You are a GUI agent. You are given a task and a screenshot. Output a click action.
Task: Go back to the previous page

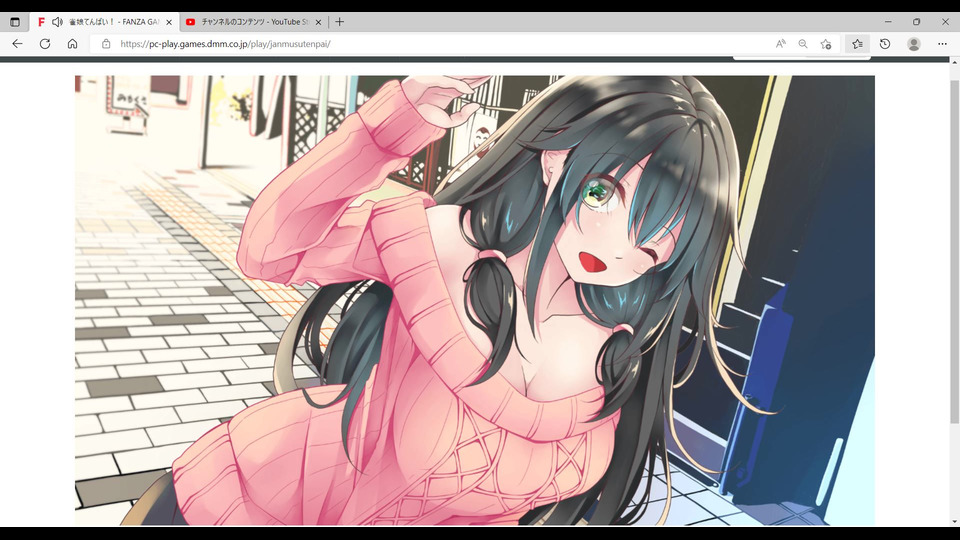(17, 44)
